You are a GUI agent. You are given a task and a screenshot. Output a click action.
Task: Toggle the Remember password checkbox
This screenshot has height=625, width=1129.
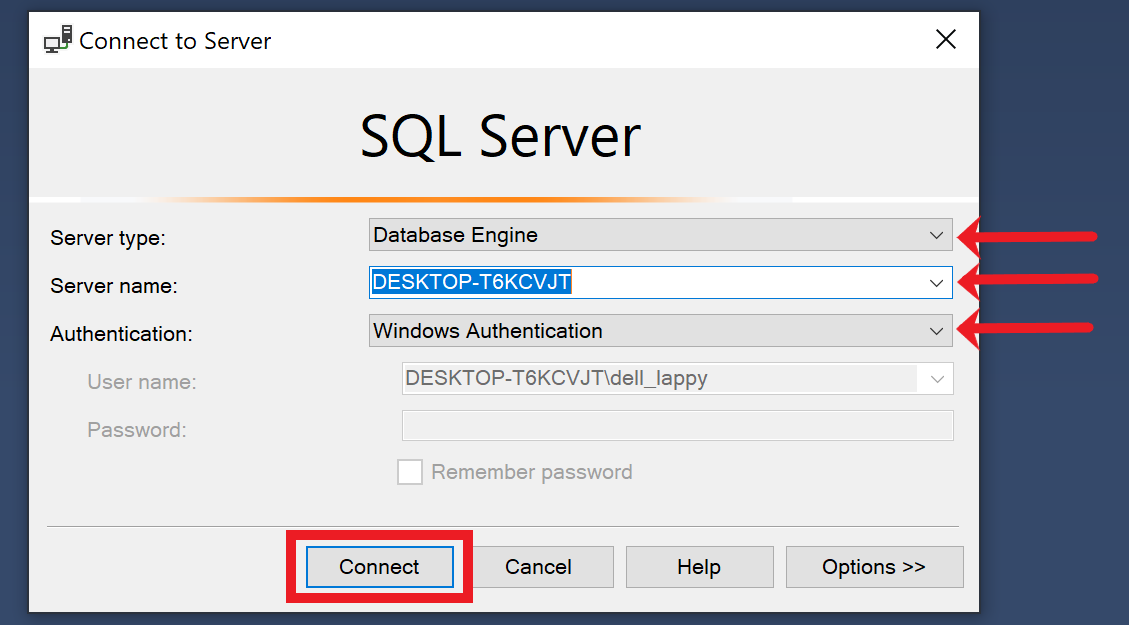point(410,471)
